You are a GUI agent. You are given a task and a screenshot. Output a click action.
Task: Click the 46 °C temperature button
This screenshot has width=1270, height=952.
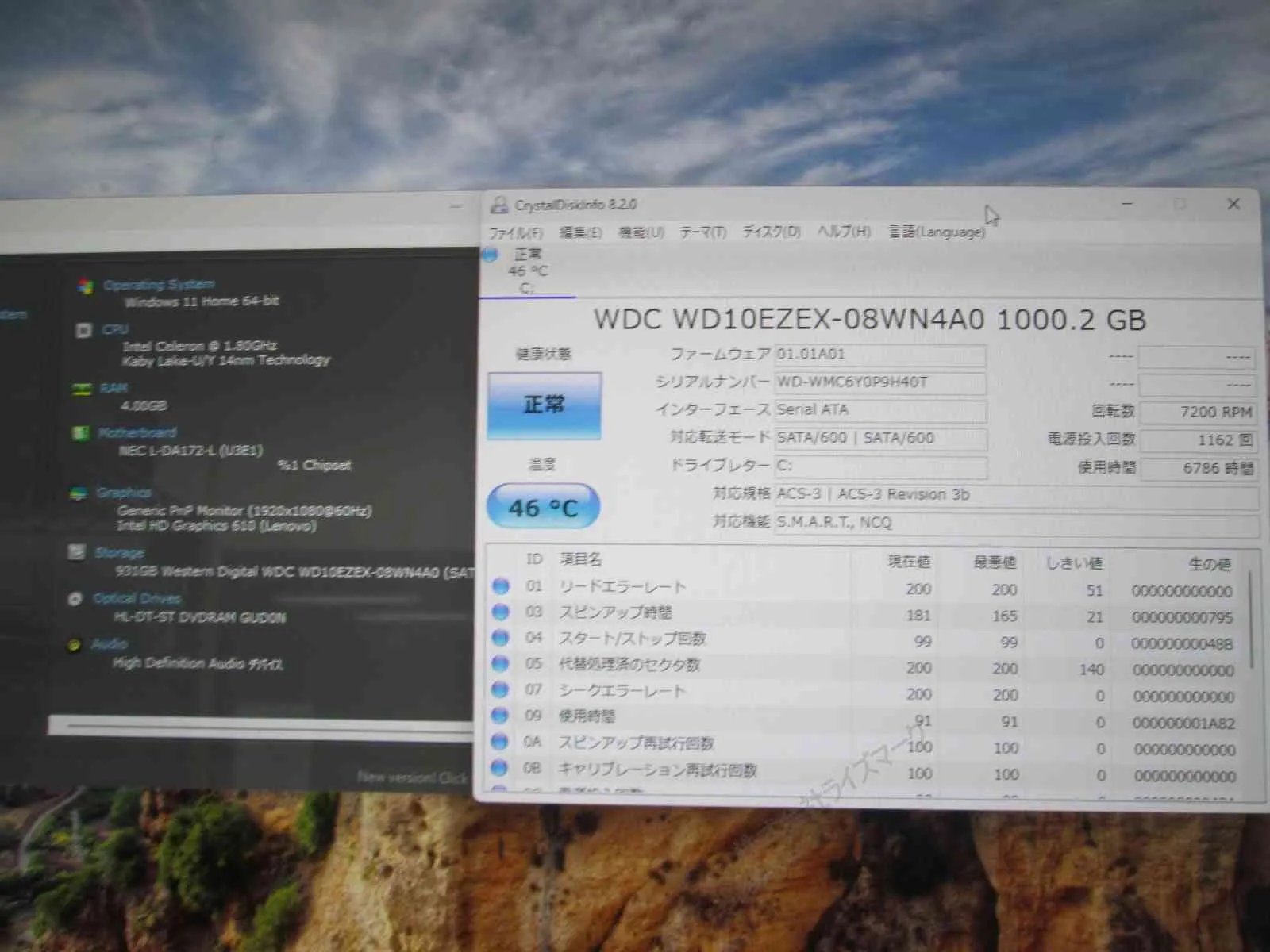[x=543, y=507]
